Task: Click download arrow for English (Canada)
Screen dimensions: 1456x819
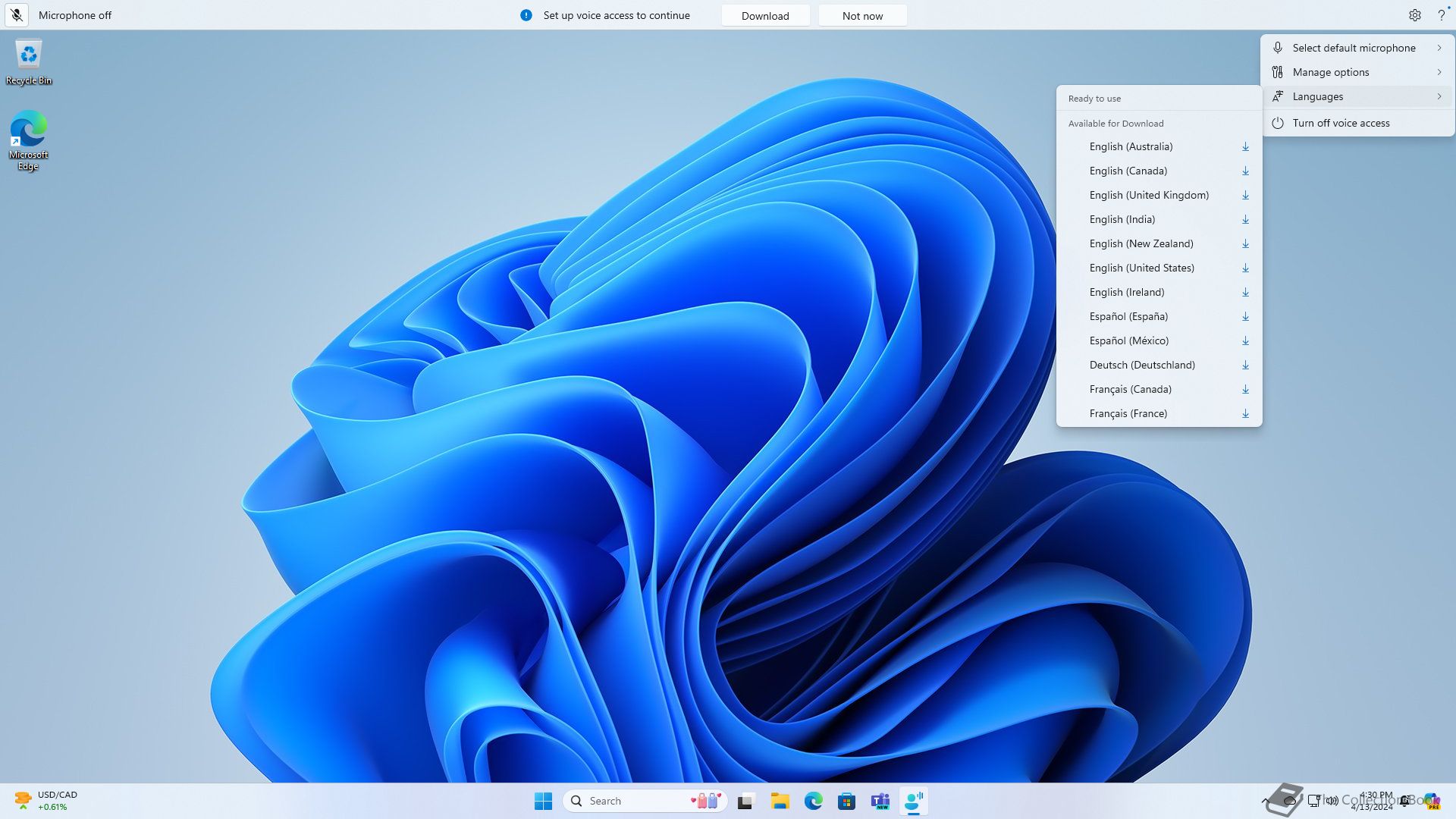Action: (1245, 171)
